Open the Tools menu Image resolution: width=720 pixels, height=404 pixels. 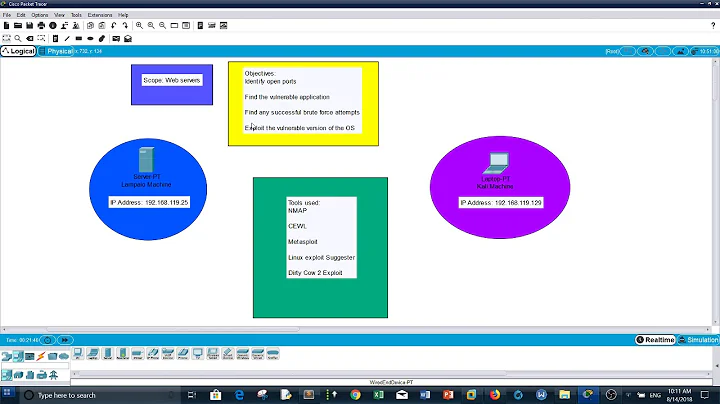click(76, 15)
